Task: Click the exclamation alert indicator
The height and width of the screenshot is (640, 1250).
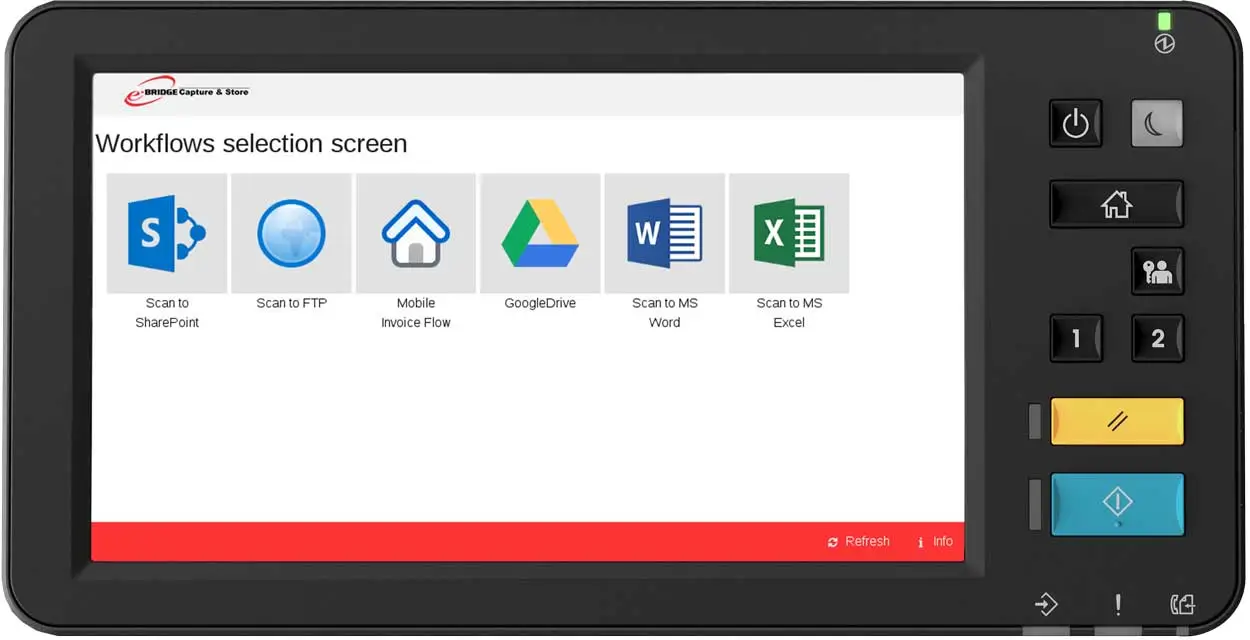Action: pos(1118,604)
